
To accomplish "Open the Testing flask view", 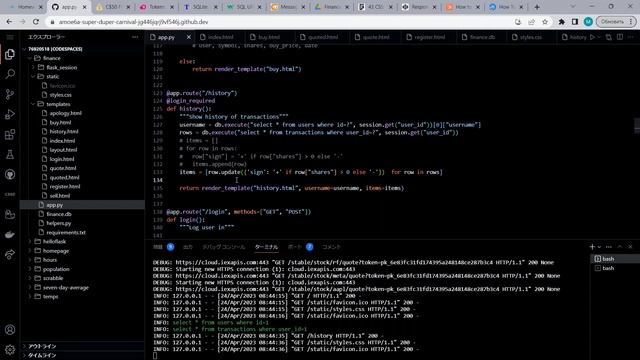I will click(10, 154).
